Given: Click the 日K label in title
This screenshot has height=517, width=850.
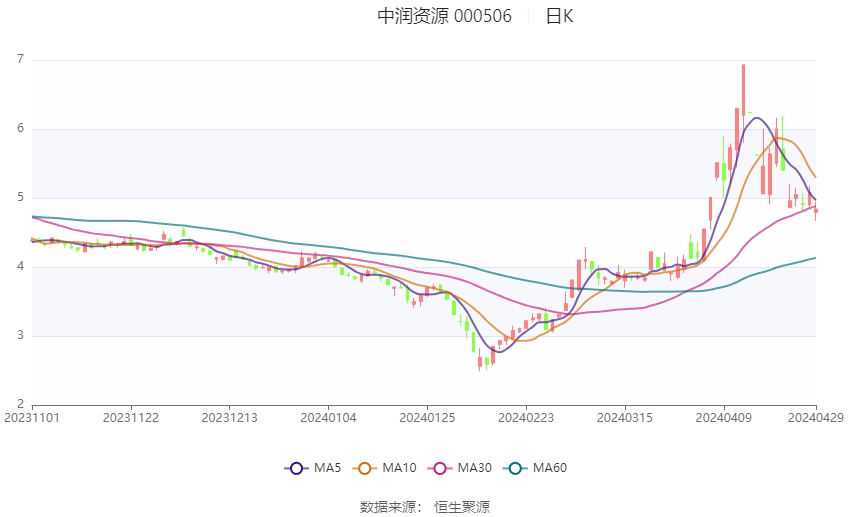Looking at the screenshot, I should pyautogui.click(x=559, y=16).
